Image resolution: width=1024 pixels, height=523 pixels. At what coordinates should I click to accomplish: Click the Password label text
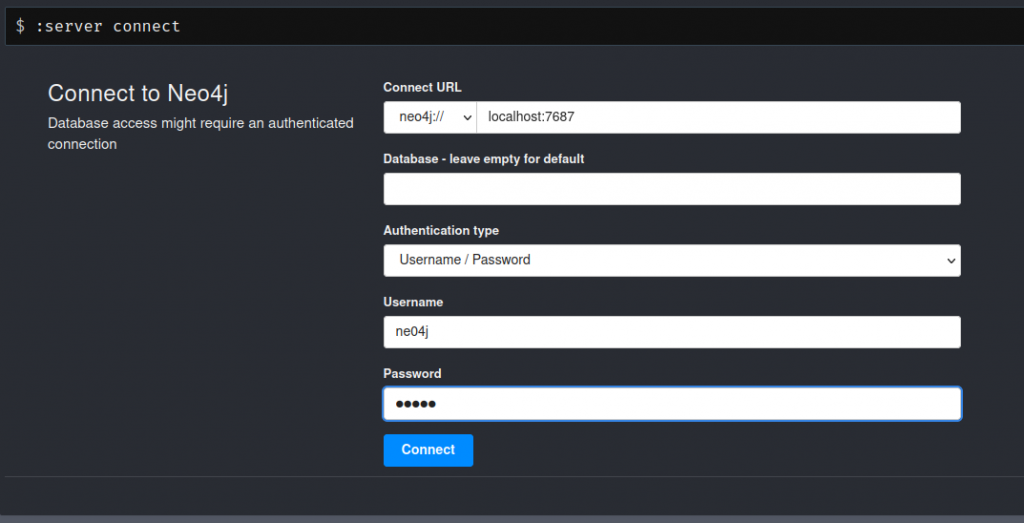tap(412, 374)
